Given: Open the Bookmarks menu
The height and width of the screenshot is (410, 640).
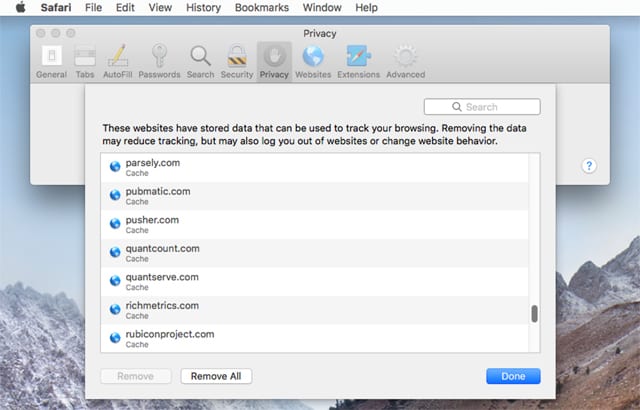Looking at the screenshot, I should click(x=264, y=8).
